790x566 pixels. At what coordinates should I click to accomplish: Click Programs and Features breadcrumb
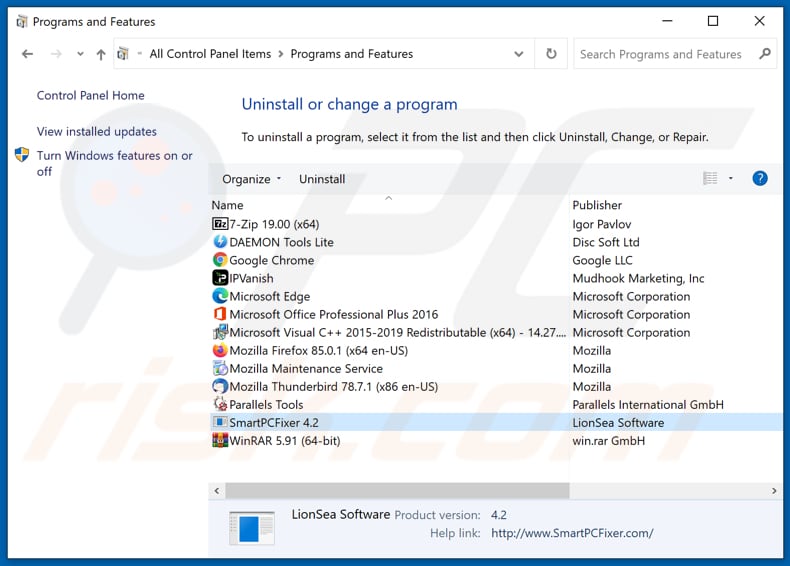pyautogui.click(x=352, y=54)
